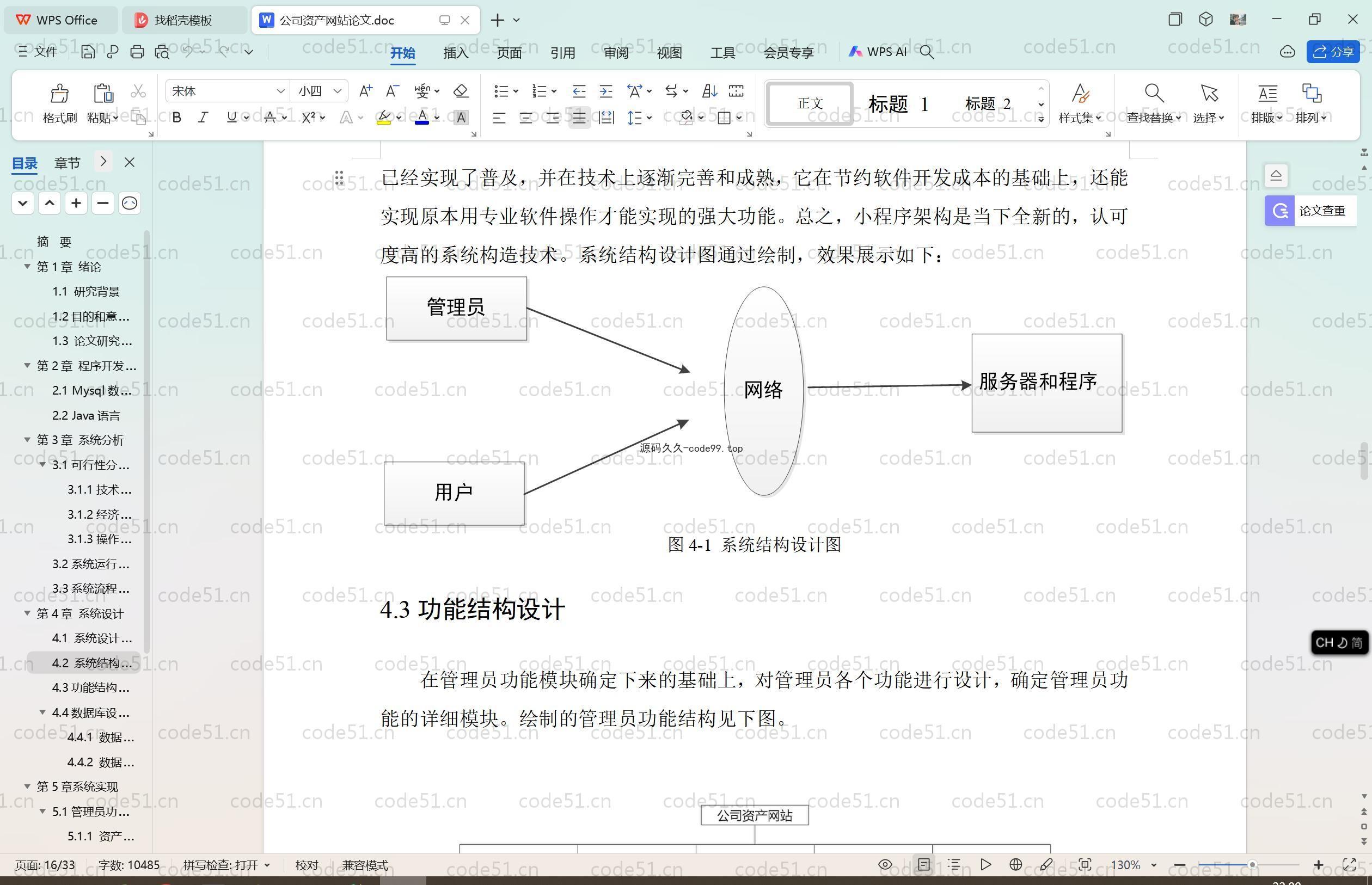The width and height of the screenshot is (1372, 885).
Task: Click the Increase Indent icon
Action: 606,91
